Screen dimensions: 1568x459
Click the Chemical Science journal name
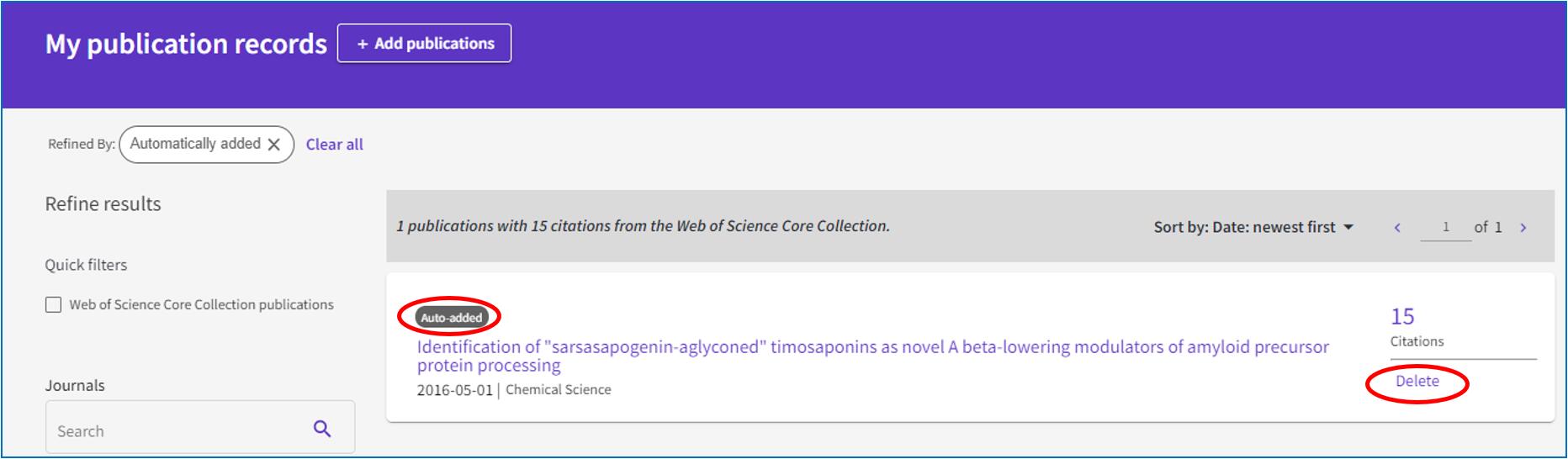click(559, 390)
